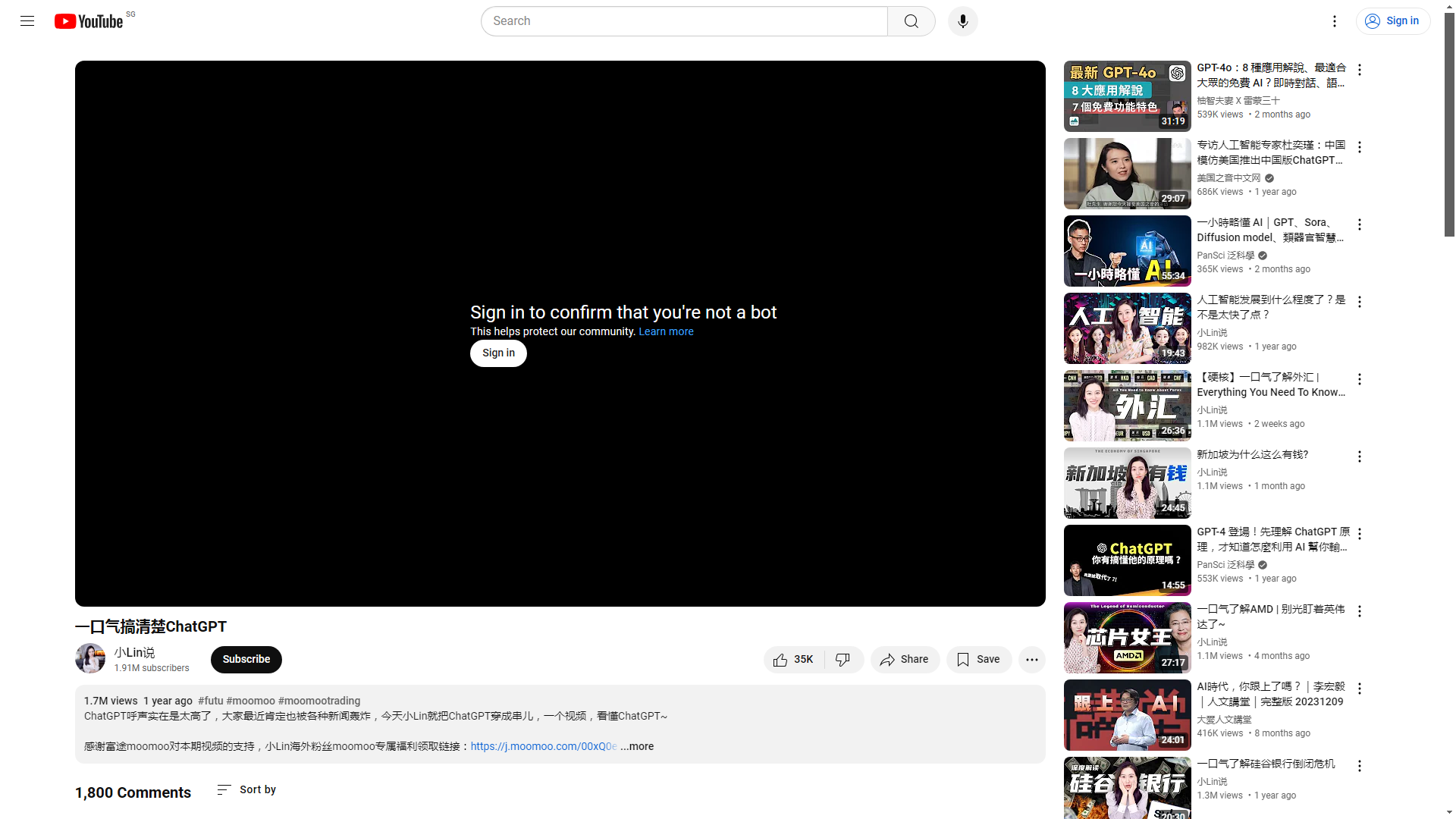Open 大愛人文講堂 channel name
The width and height of the screenshot is (1456, 819).
click(1224, 720)
